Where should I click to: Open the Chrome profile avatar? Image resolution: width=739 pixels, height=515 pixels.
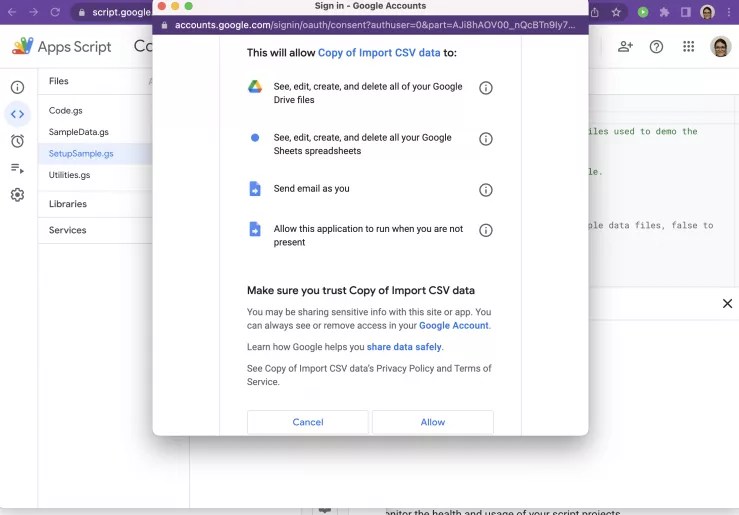(707, 12)
